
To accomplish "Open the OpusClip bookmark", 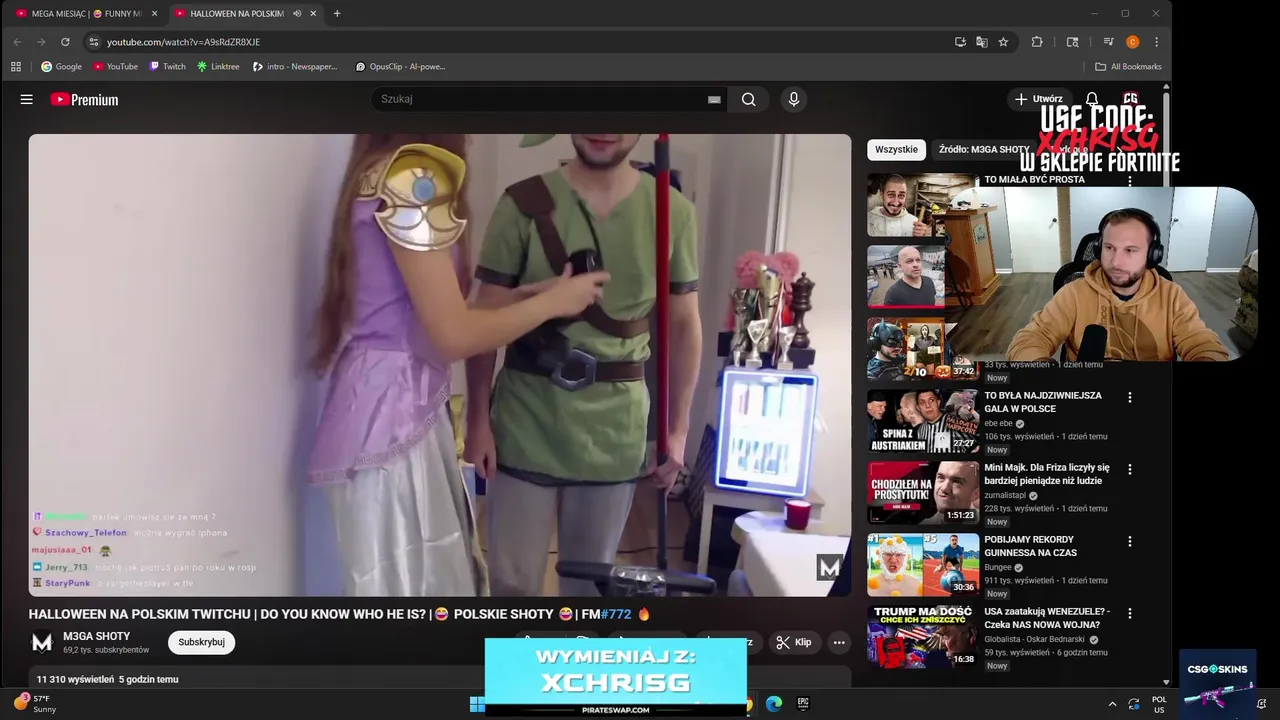I will tap(400, 67).
